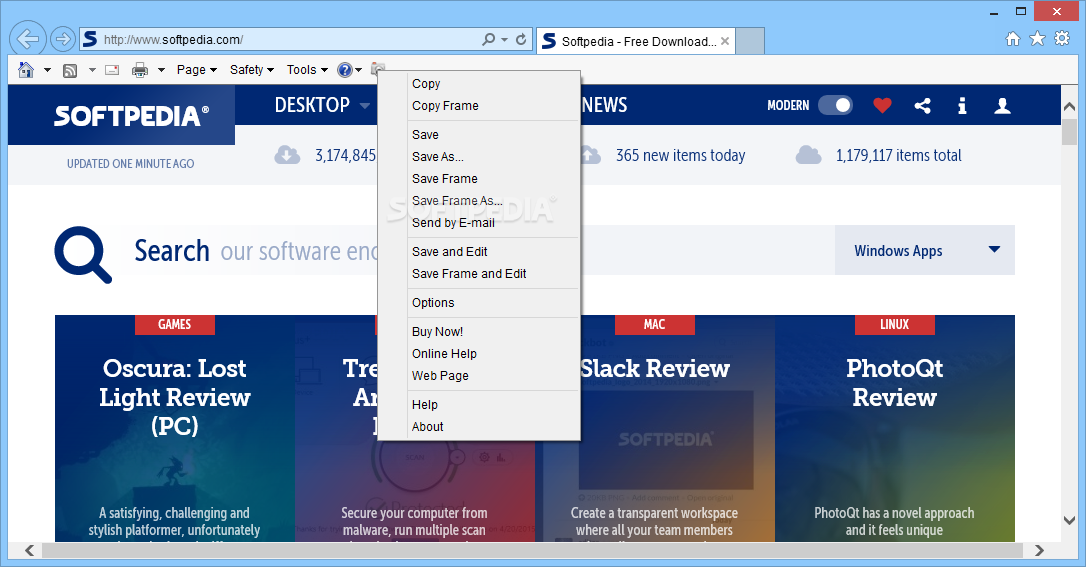Open Favorites star icon at top right
This screenshot has width=1086, height=567.
coord(1037,39)
